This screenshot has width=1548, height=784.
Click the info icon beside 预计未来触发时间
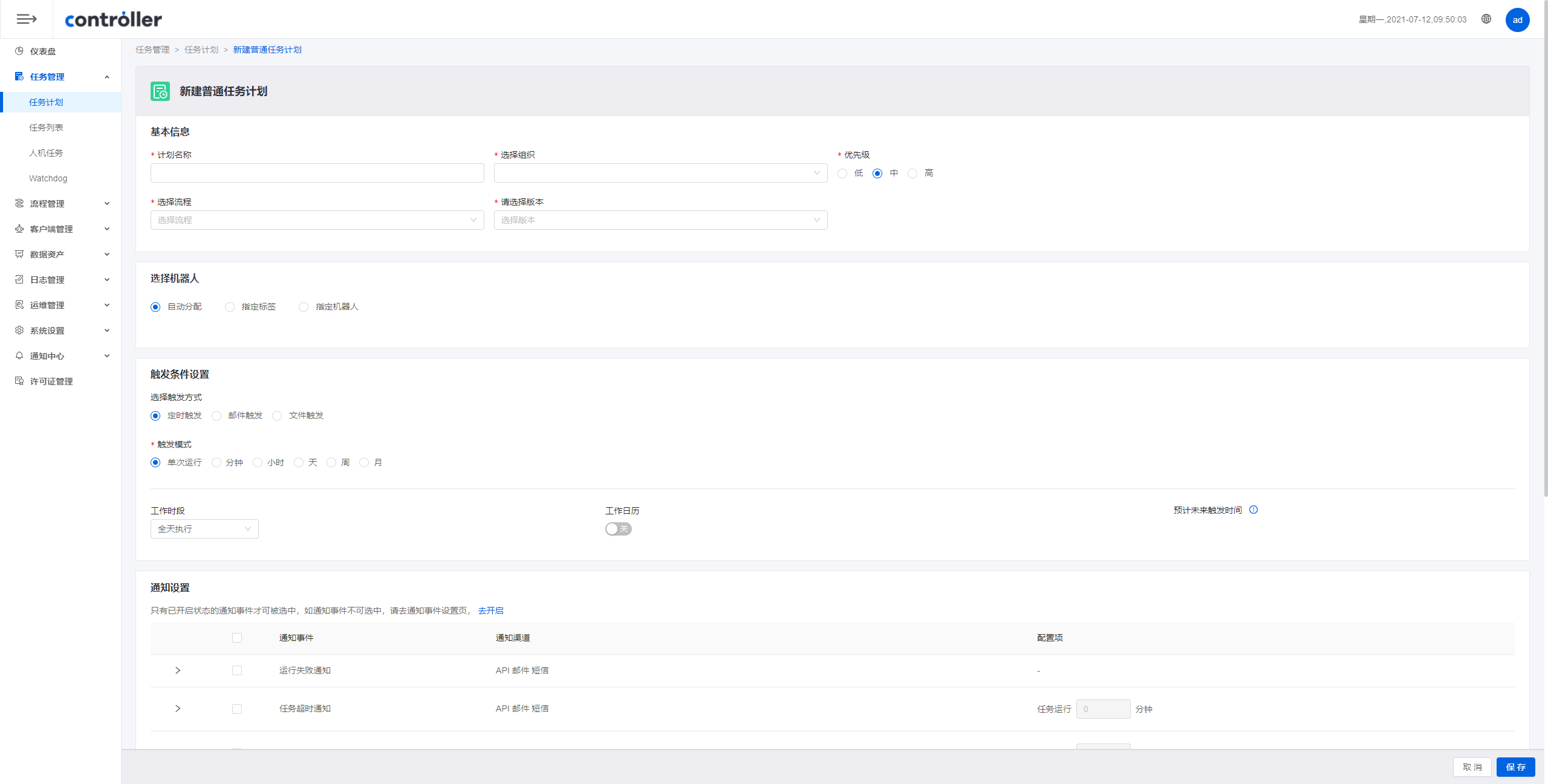pyautogui.click(x=1254, y=510)
